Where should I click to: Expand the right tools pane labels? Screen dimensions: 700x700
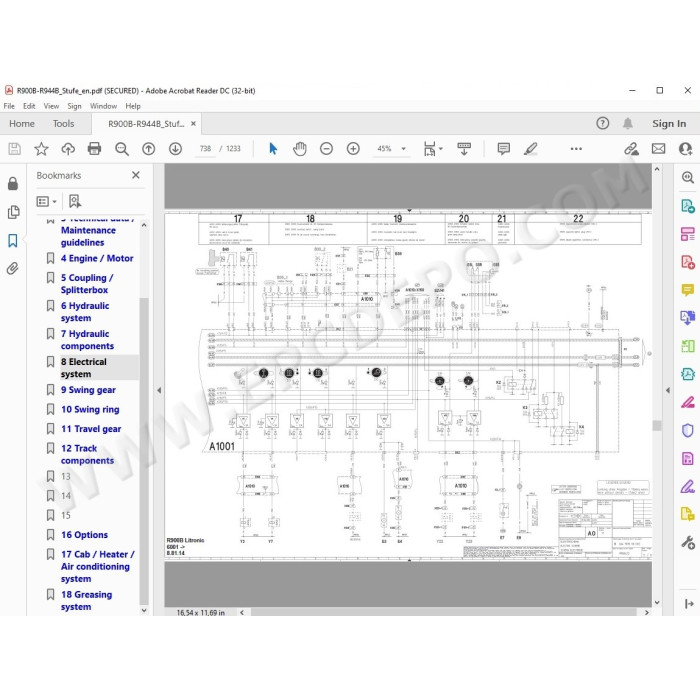689,604
